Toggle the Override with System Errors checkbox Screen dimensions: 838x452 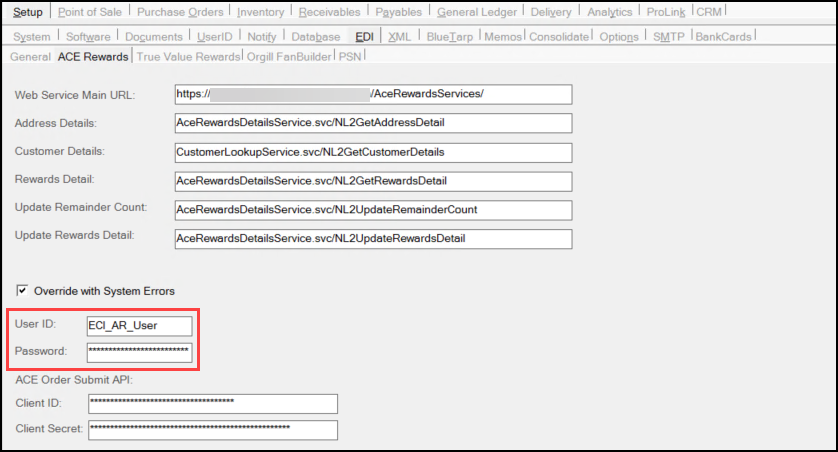click(22, 291)
